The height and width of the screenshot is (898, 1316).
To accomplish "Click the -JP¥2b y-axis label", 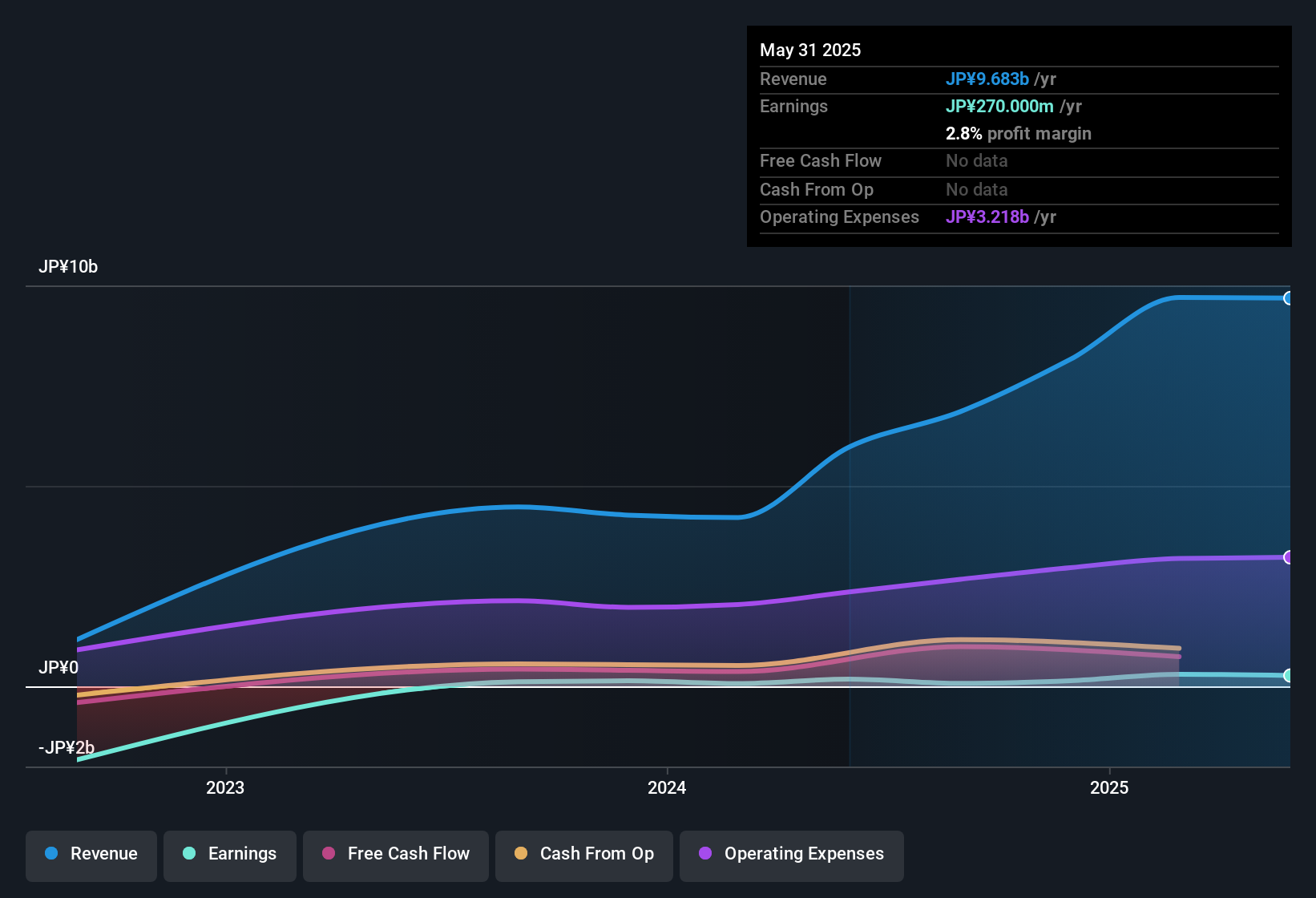I will [67, 748].
